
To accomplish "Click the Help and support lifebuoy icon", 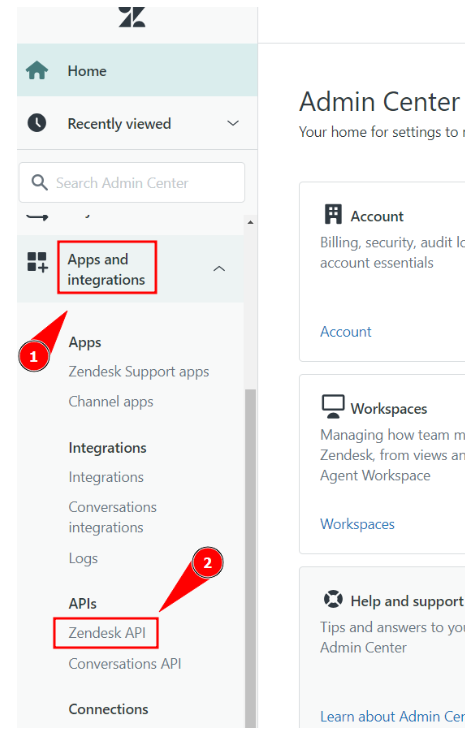I will tap(333, 599).
